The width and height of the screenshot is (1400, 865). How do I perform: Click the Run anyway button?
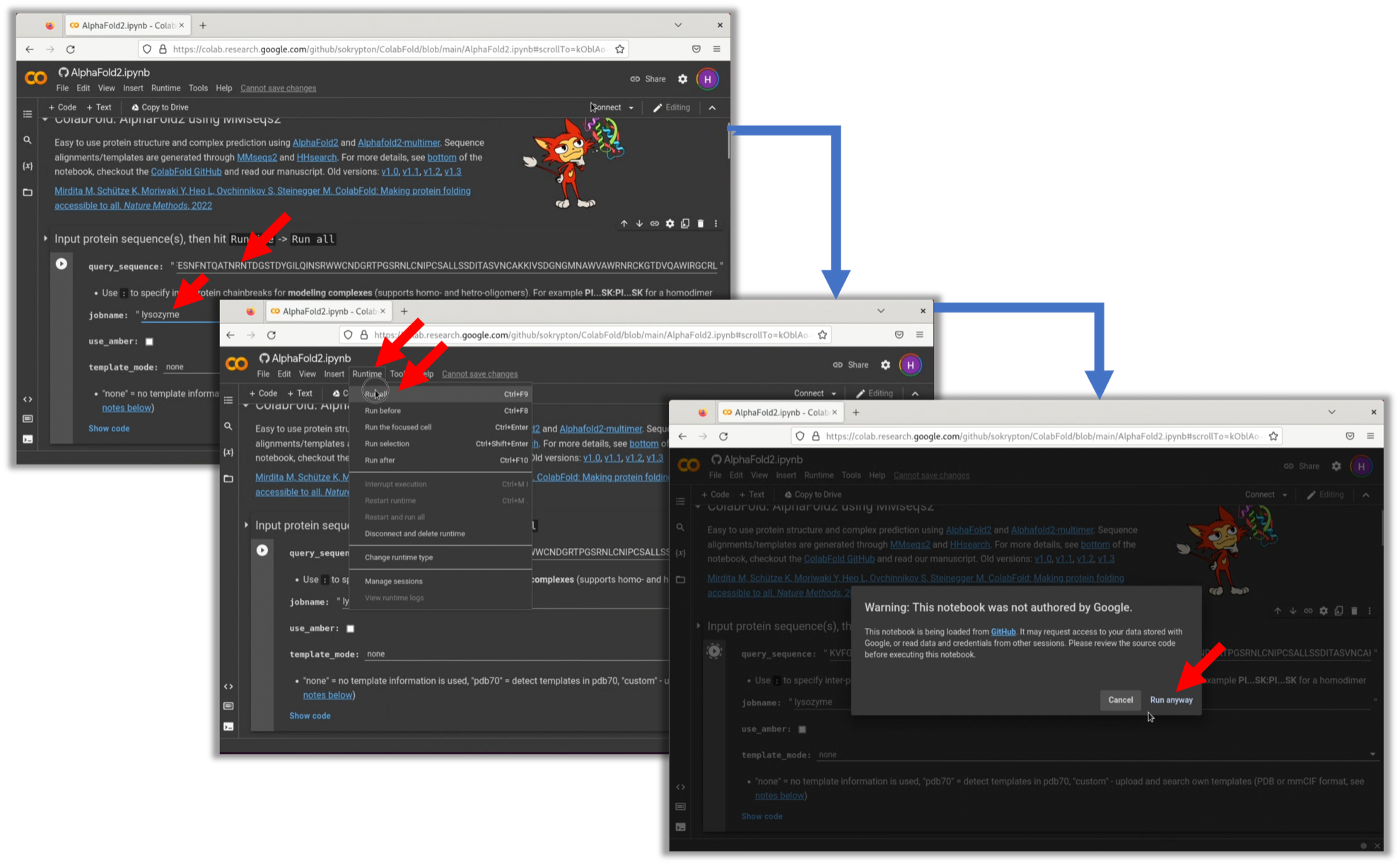coord(1171,700)
